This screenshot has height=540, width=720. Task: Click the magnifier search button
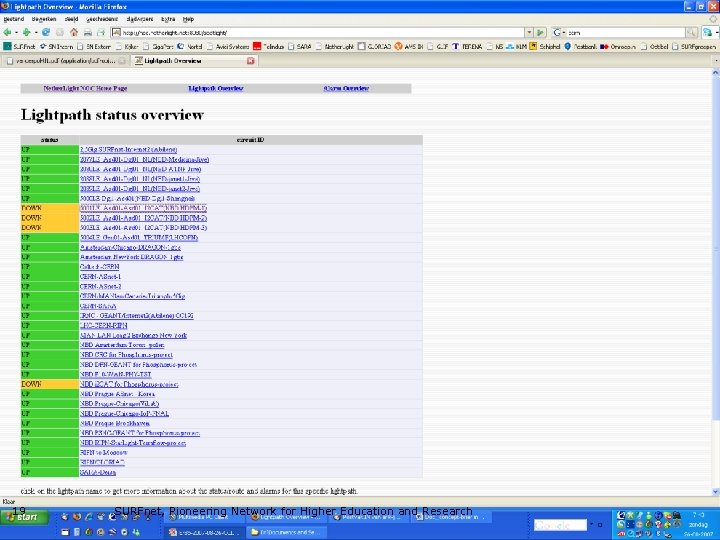pos(691,33)
